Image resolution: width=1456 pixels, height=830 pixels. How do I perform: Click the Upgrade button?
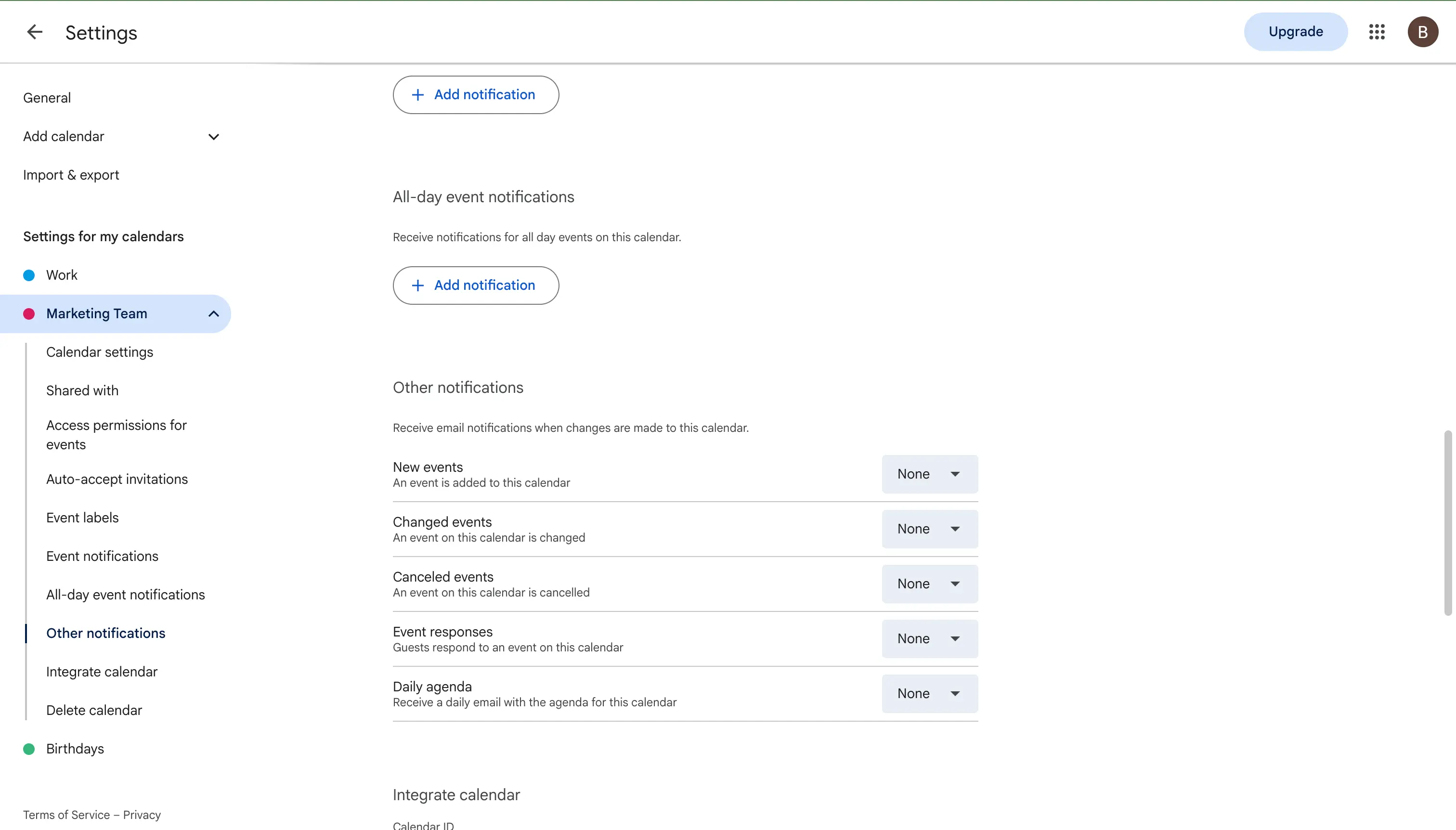pos(1295,32)
